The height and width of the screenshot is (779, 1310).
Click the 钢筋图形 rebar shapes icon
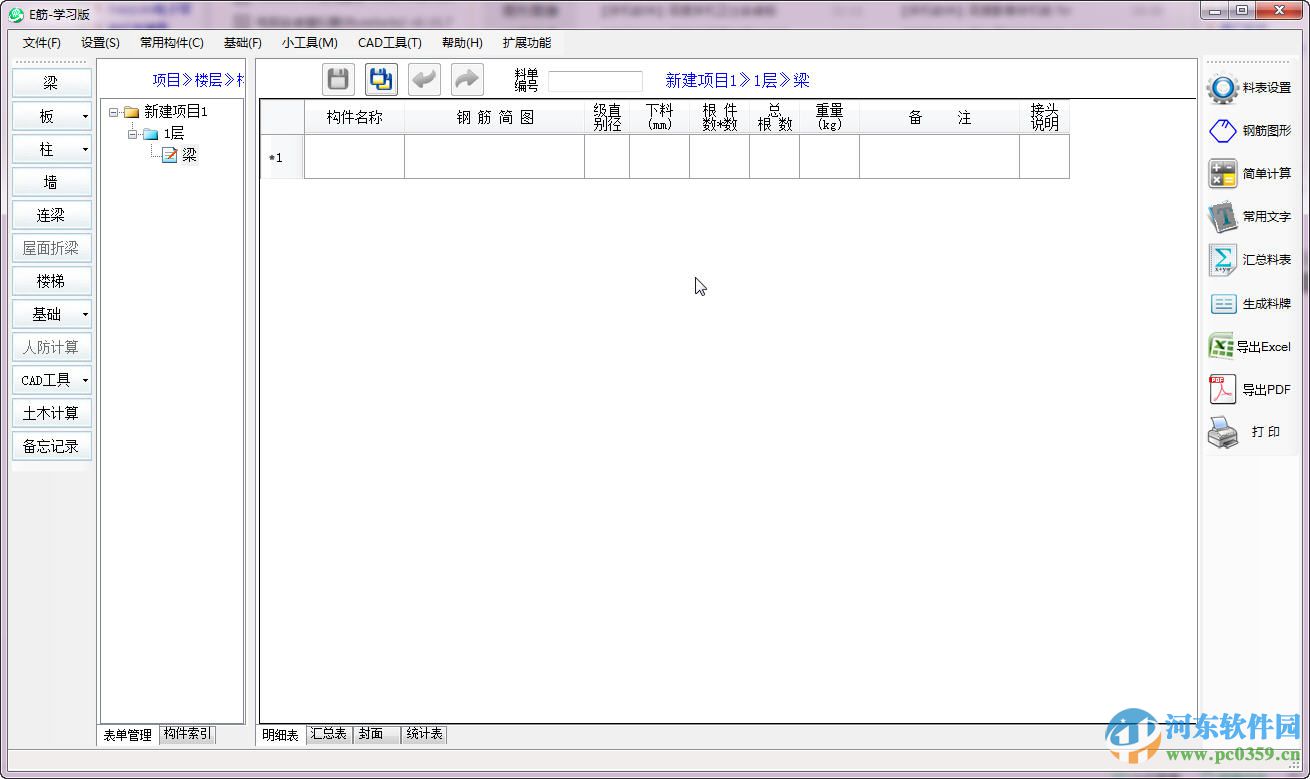point(1250,131)
